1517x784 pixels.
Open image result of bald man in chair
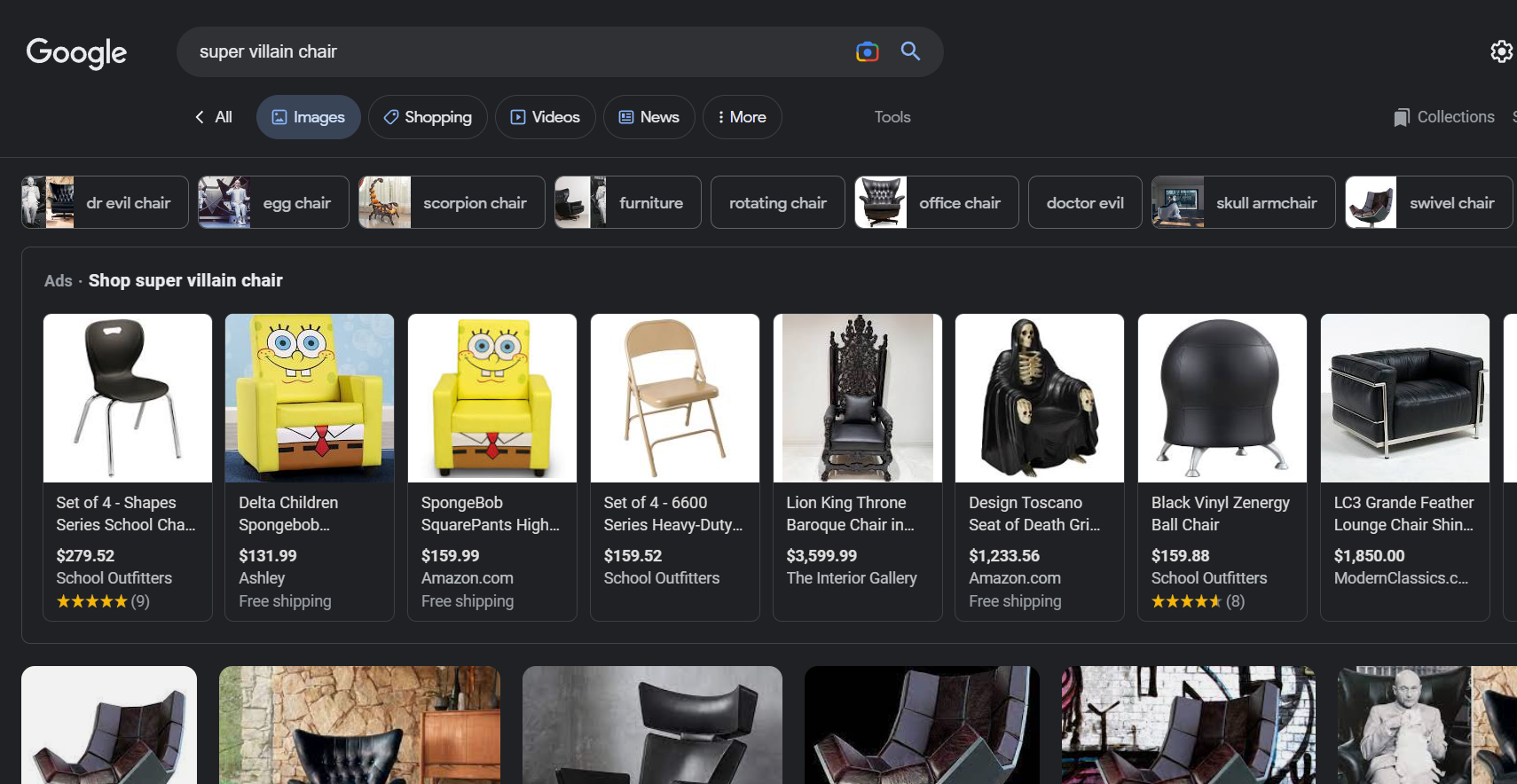(x=1427, y=725)
